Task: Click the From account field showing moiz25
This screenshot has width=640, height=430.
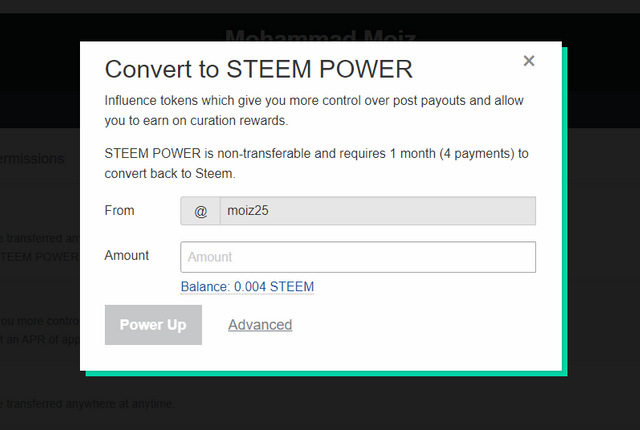Action: point(377,211)
